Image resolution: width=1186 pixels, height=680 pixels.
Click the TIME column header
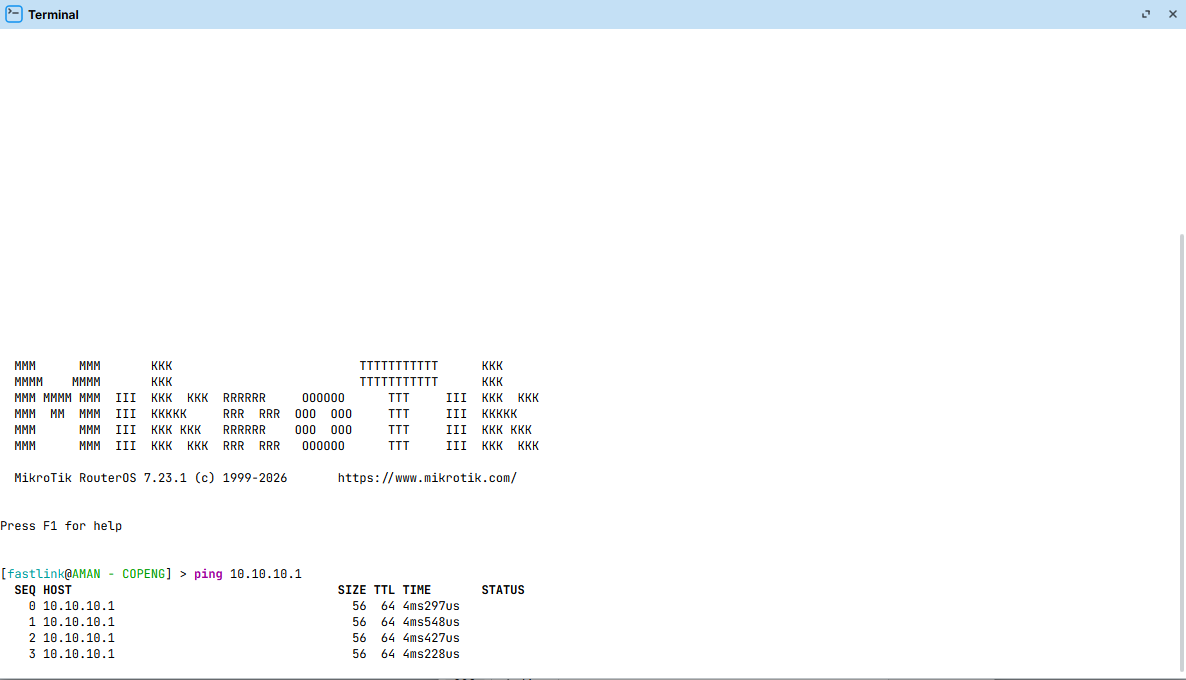(417, 590)
